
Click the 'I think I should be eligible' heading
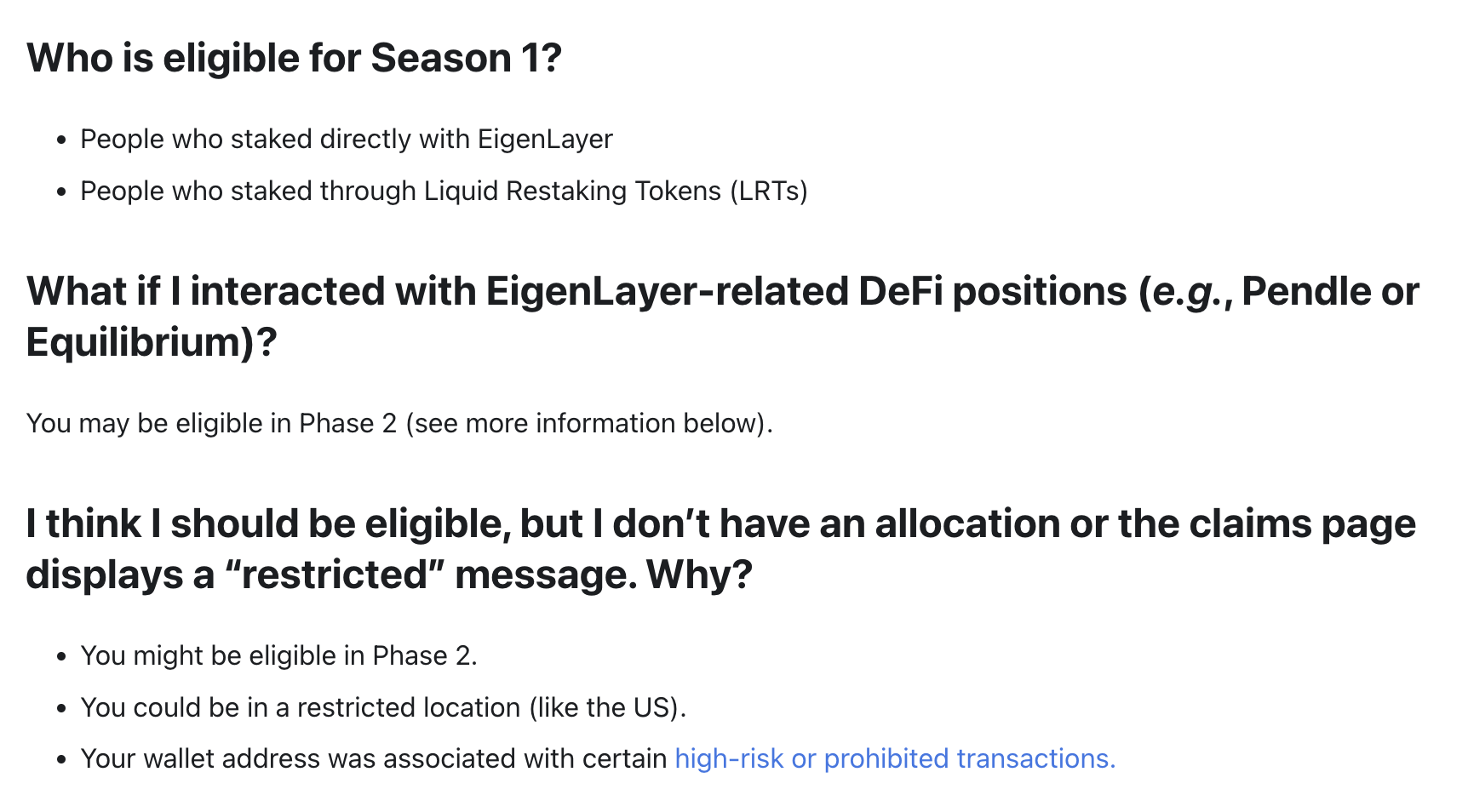click(720, 523)
